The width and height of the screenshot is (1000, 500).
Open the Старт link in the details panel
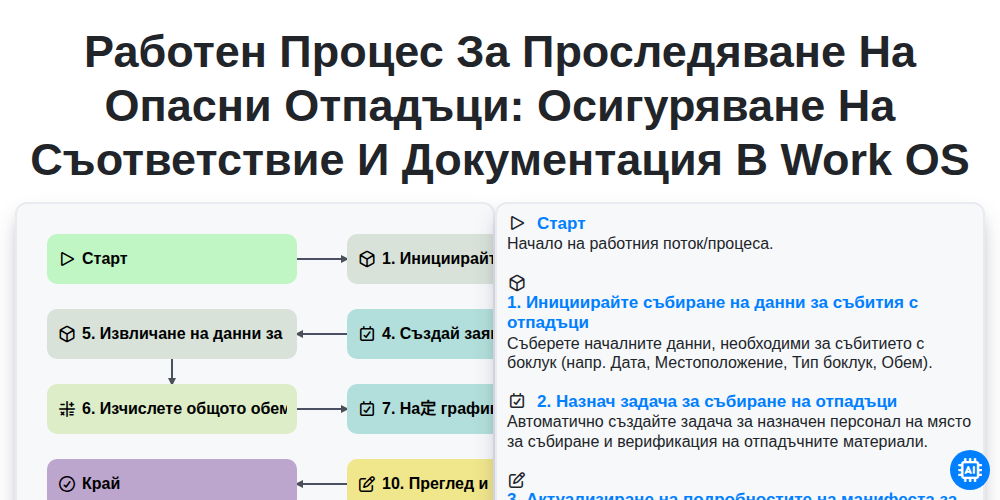coord(561,223)
